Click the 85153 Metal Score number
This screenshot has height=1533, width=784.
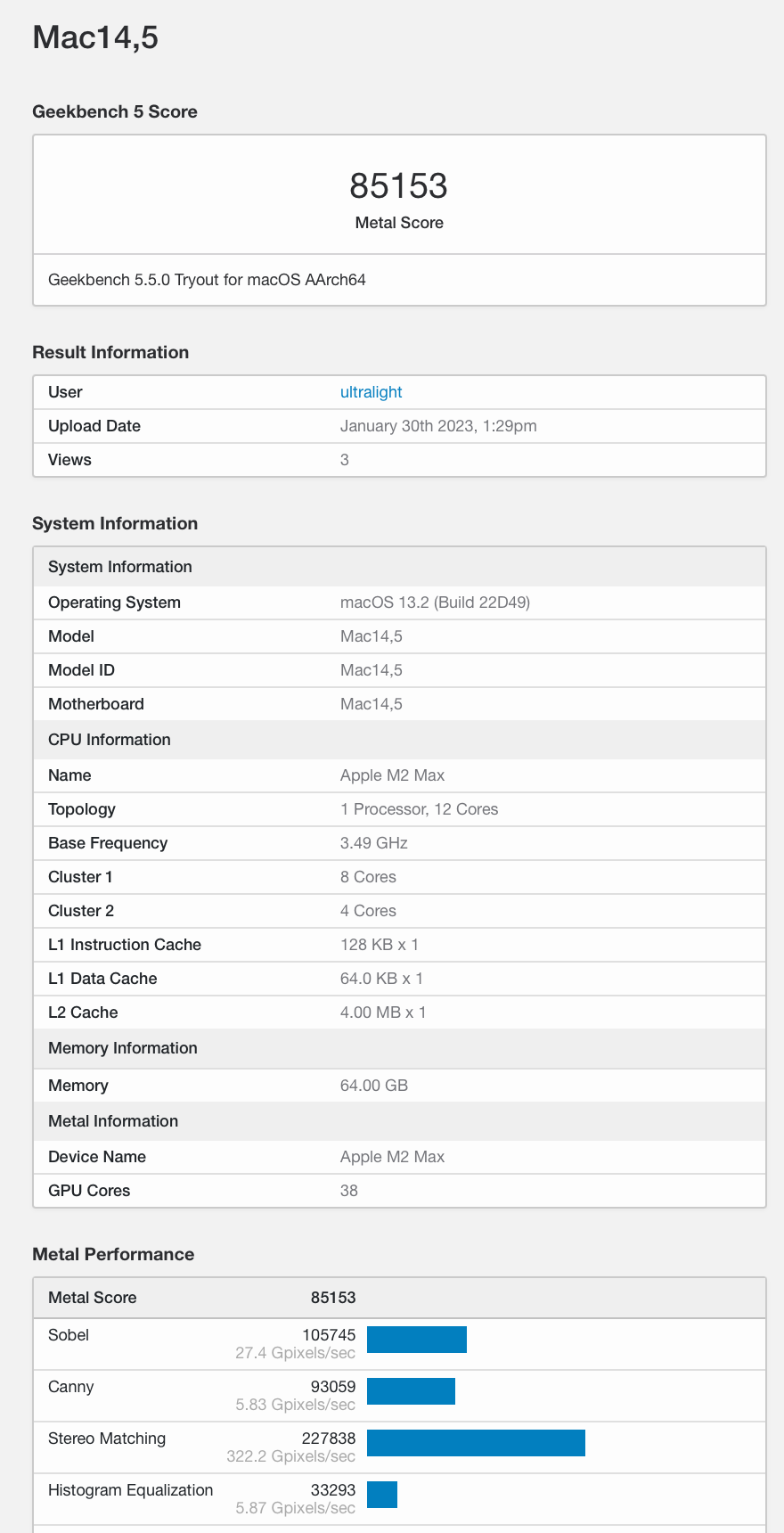coord(398,185)
